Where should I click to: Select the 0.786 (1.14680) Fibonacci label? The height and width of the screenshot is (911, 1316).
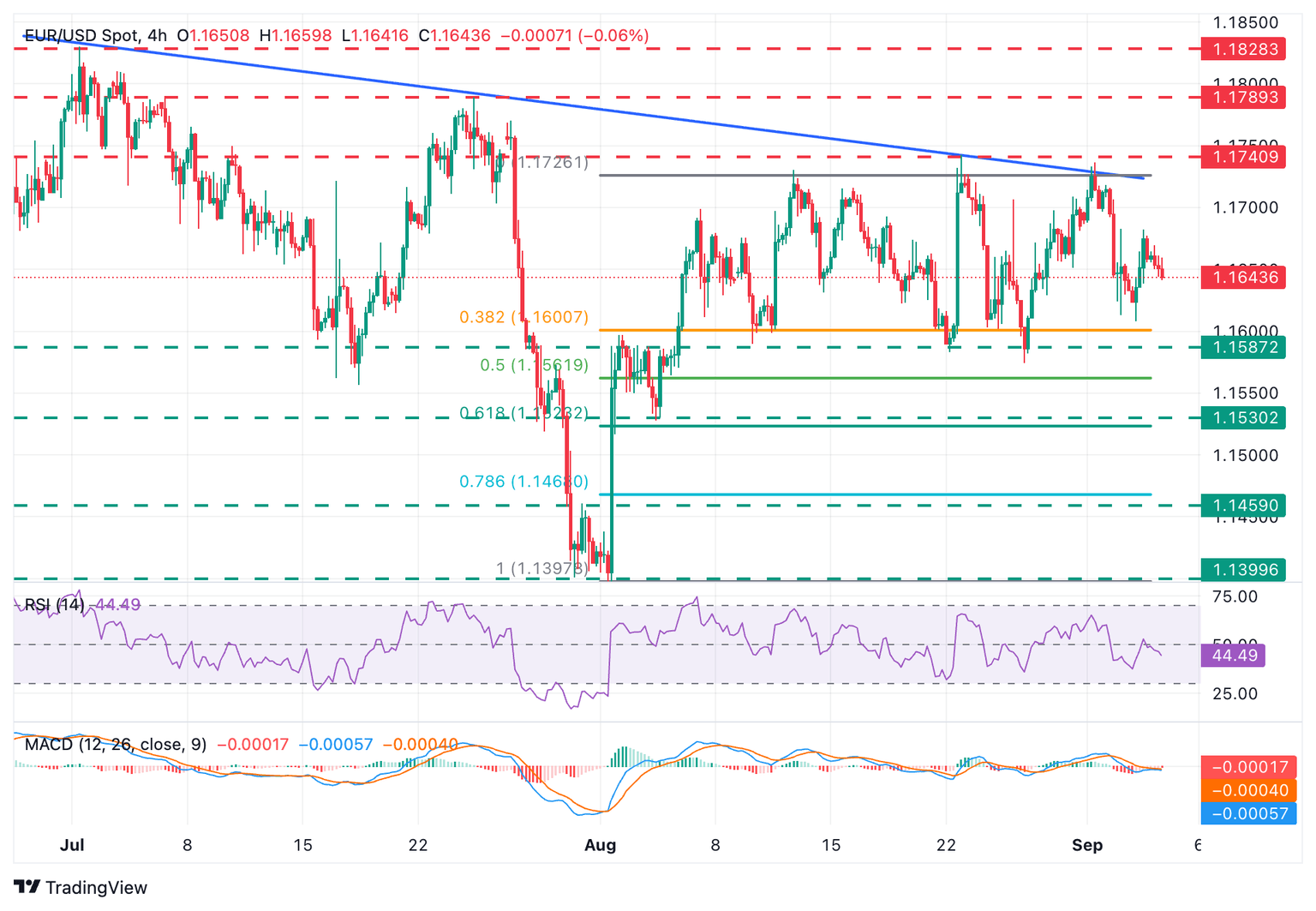523,482
